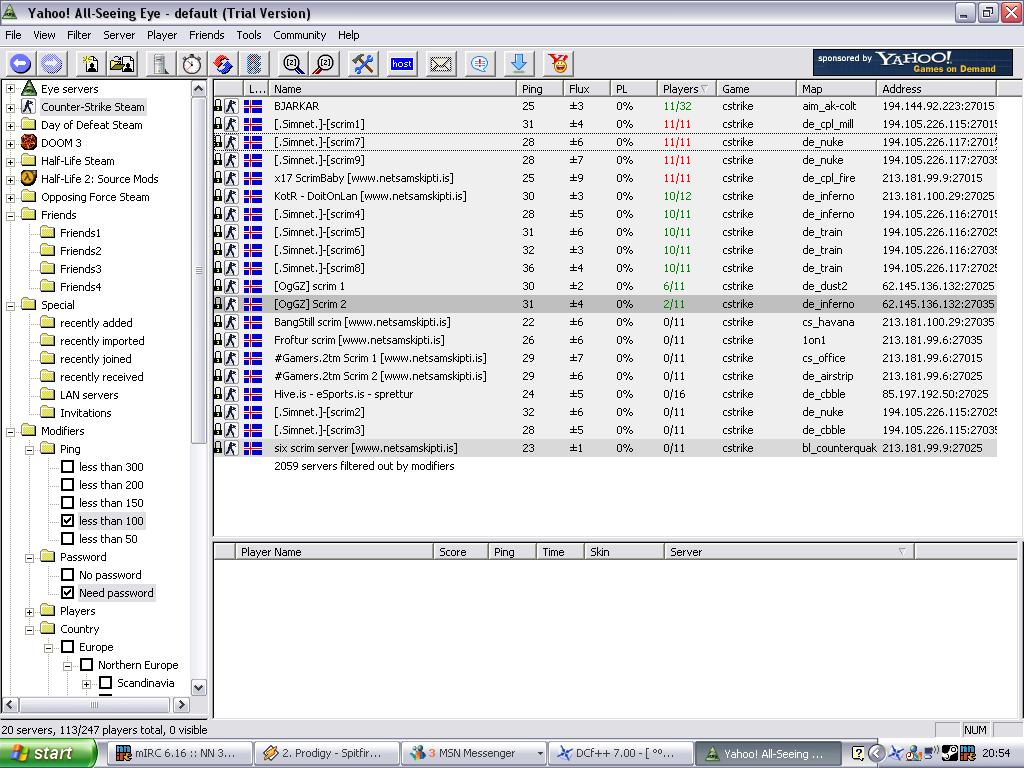
Task: Sort the server list by Map column
Action: click(x=836, y=89)
